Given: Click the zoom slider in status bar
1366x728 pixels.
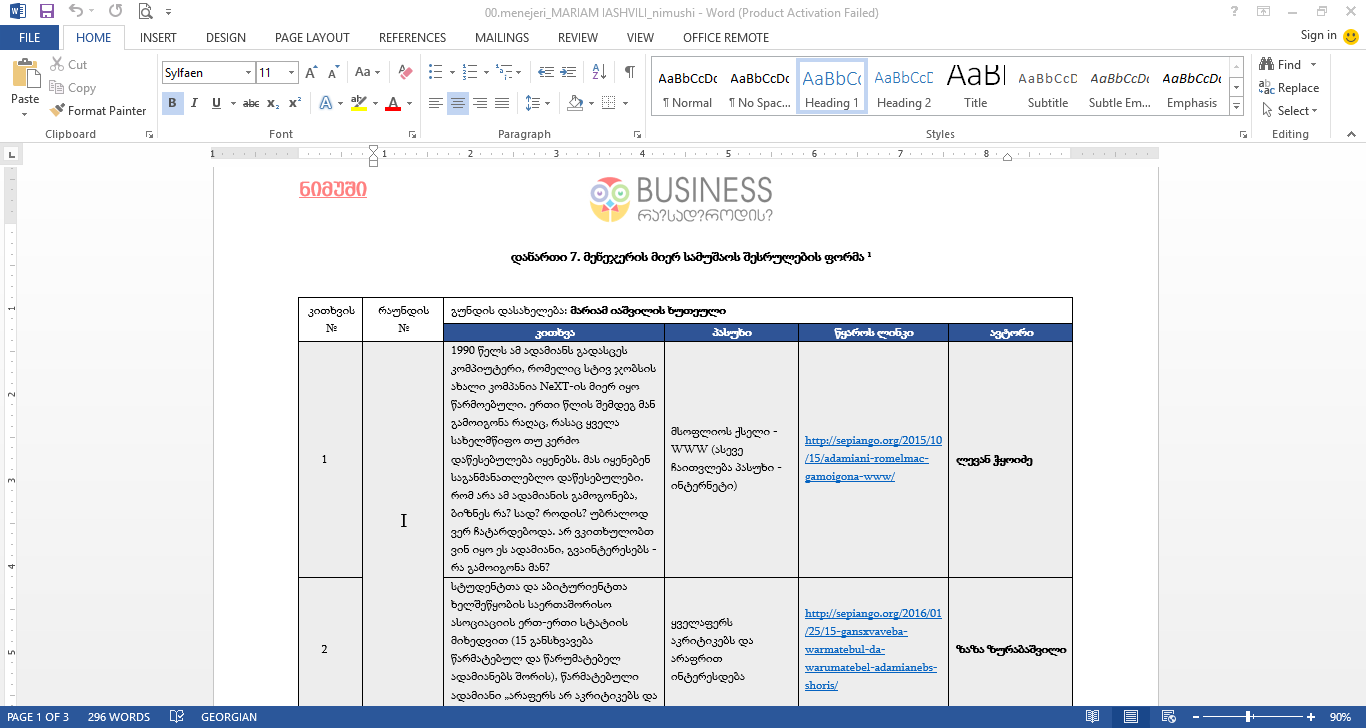Looking at the screenshot, I should point(1248,717).
